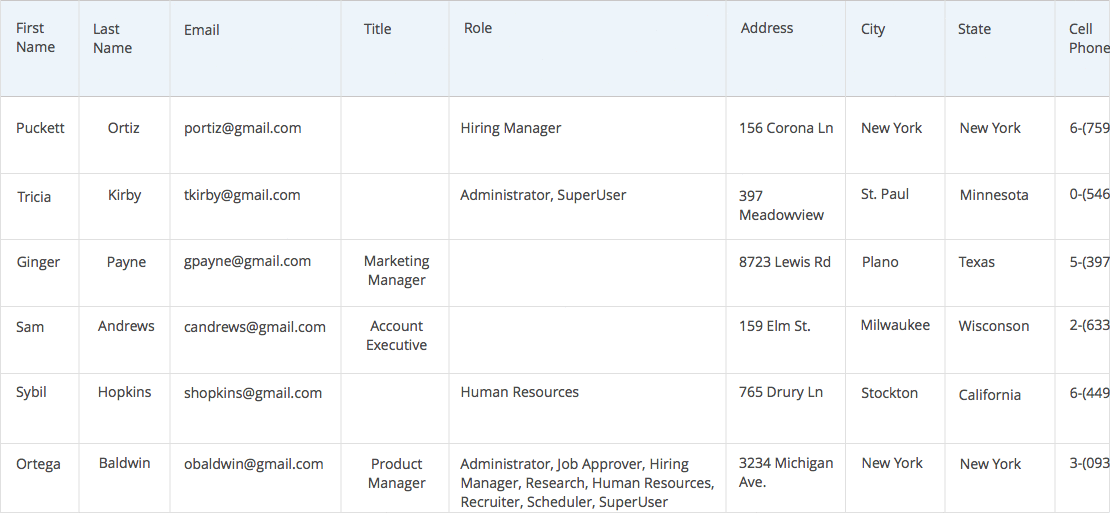1110x513 pixels.
Task: Click tkirby@gmail.com email cell
Action: (242, 195)
